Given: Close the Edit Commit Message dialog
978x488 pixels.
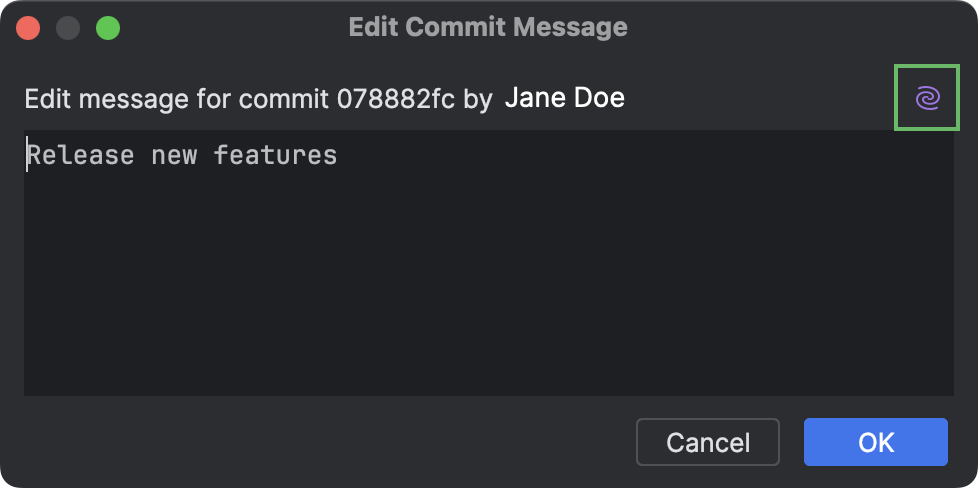Looking at the screenshot, I should (28, 28).
